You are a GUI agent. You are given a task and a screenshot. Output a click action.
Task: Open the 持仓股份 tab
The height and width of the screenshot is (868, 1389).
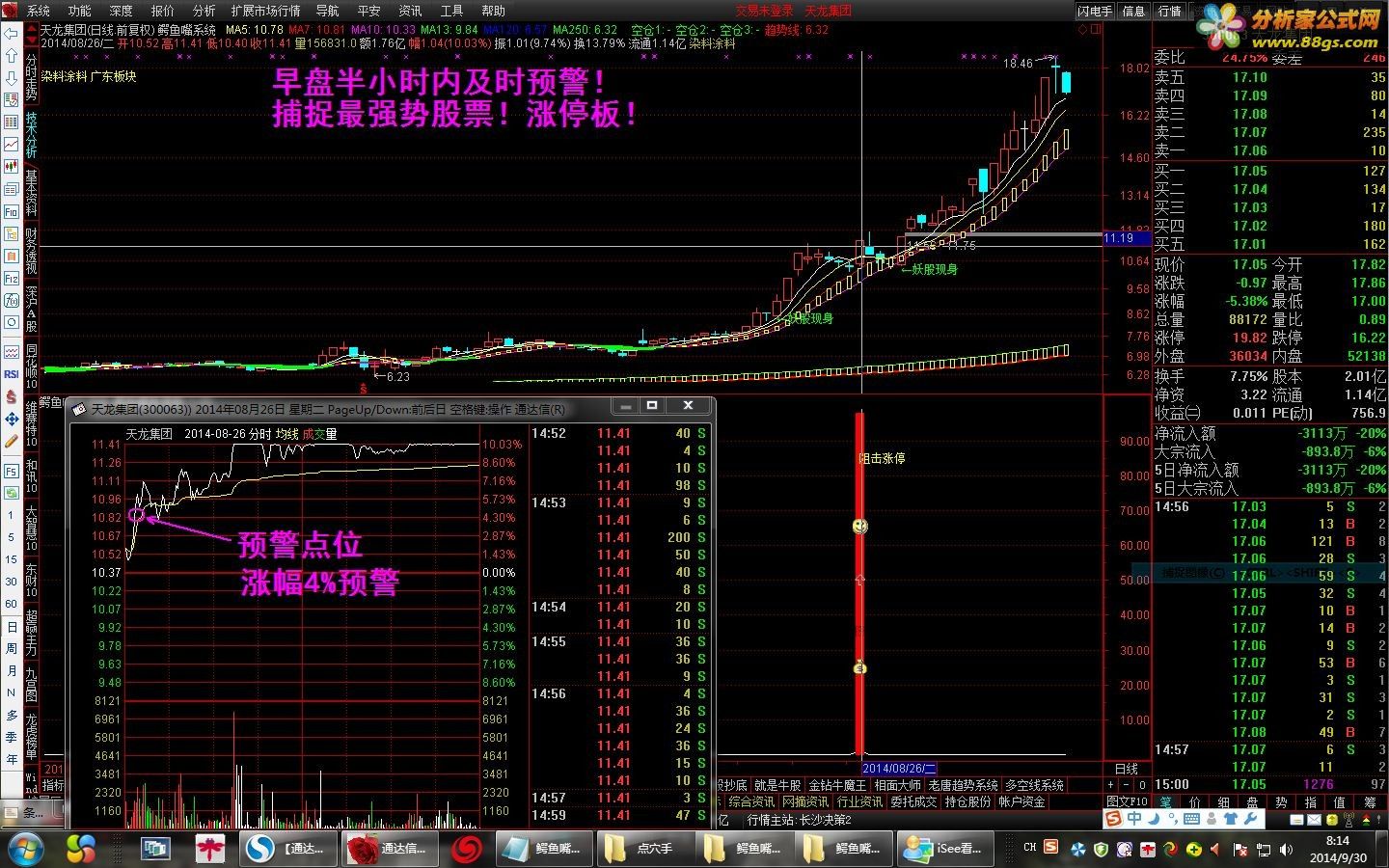coord(967,801)
